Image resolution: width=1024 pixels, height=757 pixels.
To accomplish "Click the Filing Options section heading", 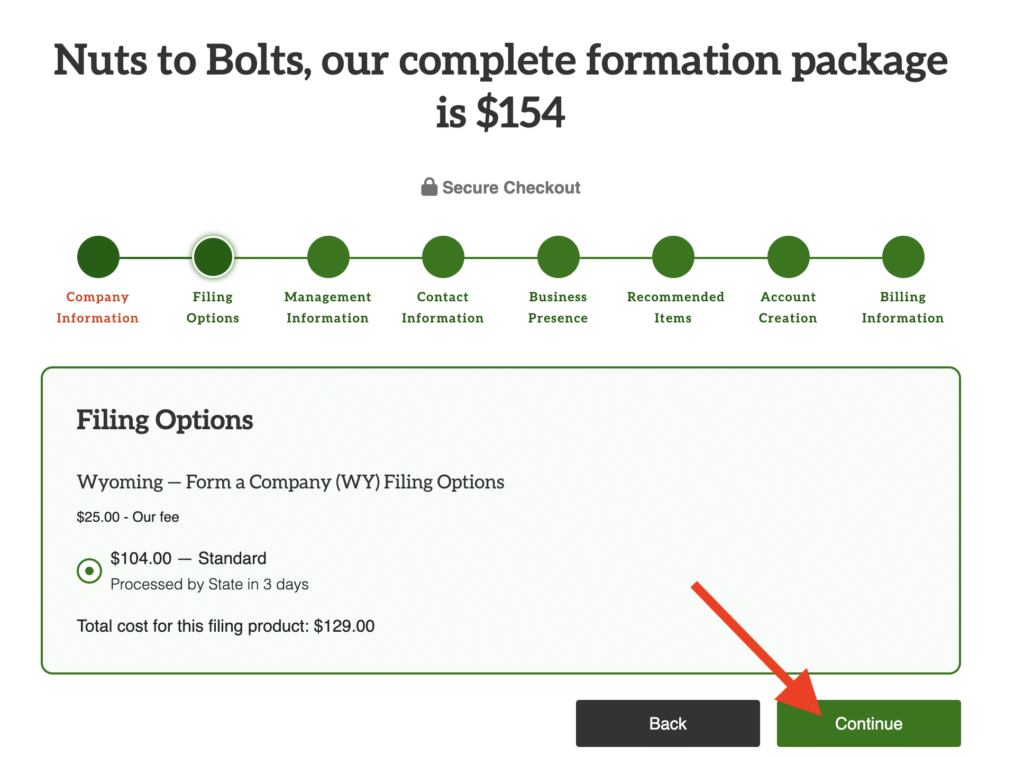I will 165,420.
